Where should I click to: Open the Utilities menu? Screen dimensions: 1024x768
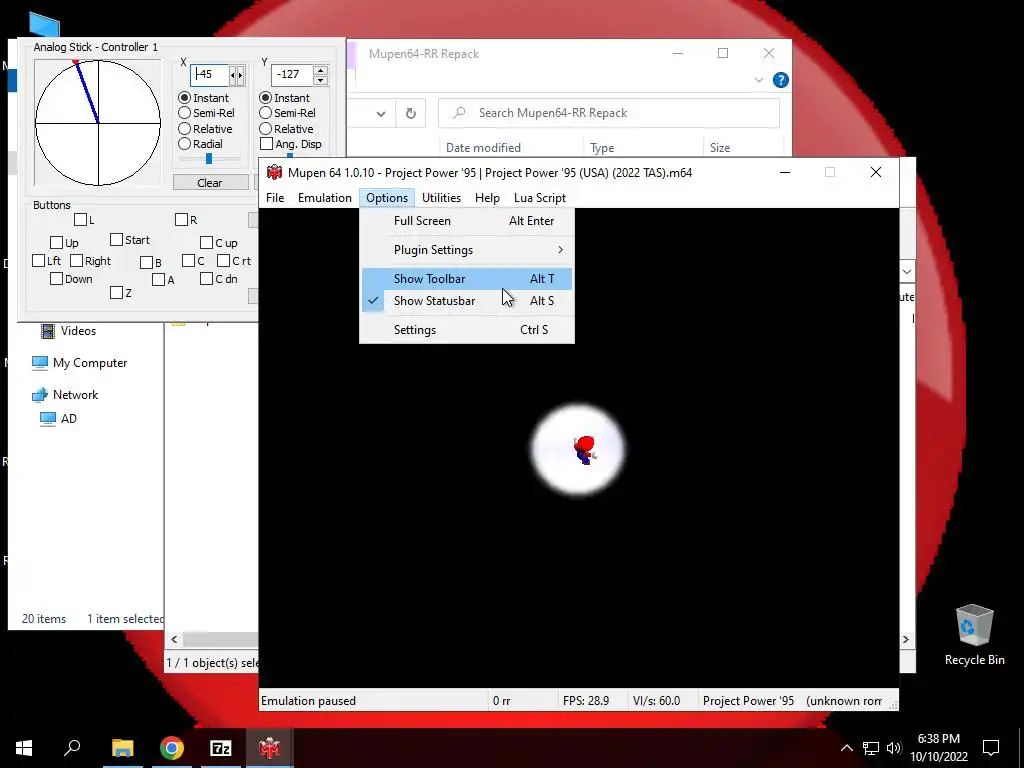coord(441,197)
